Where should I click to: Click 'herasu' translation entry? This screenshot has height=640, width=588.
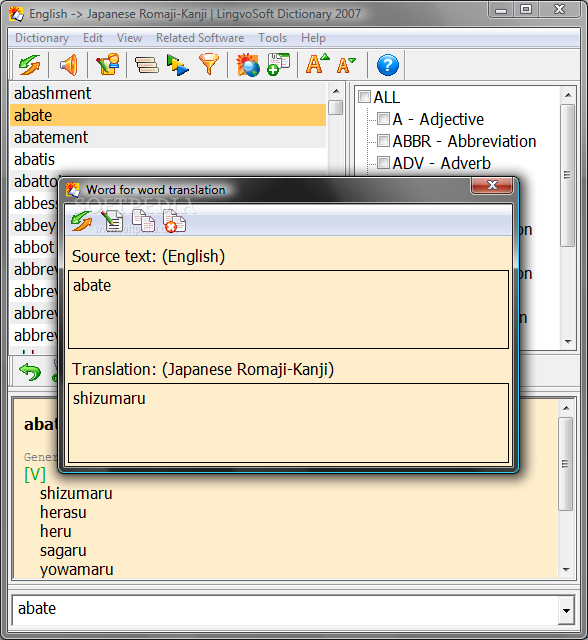point(63,512)
